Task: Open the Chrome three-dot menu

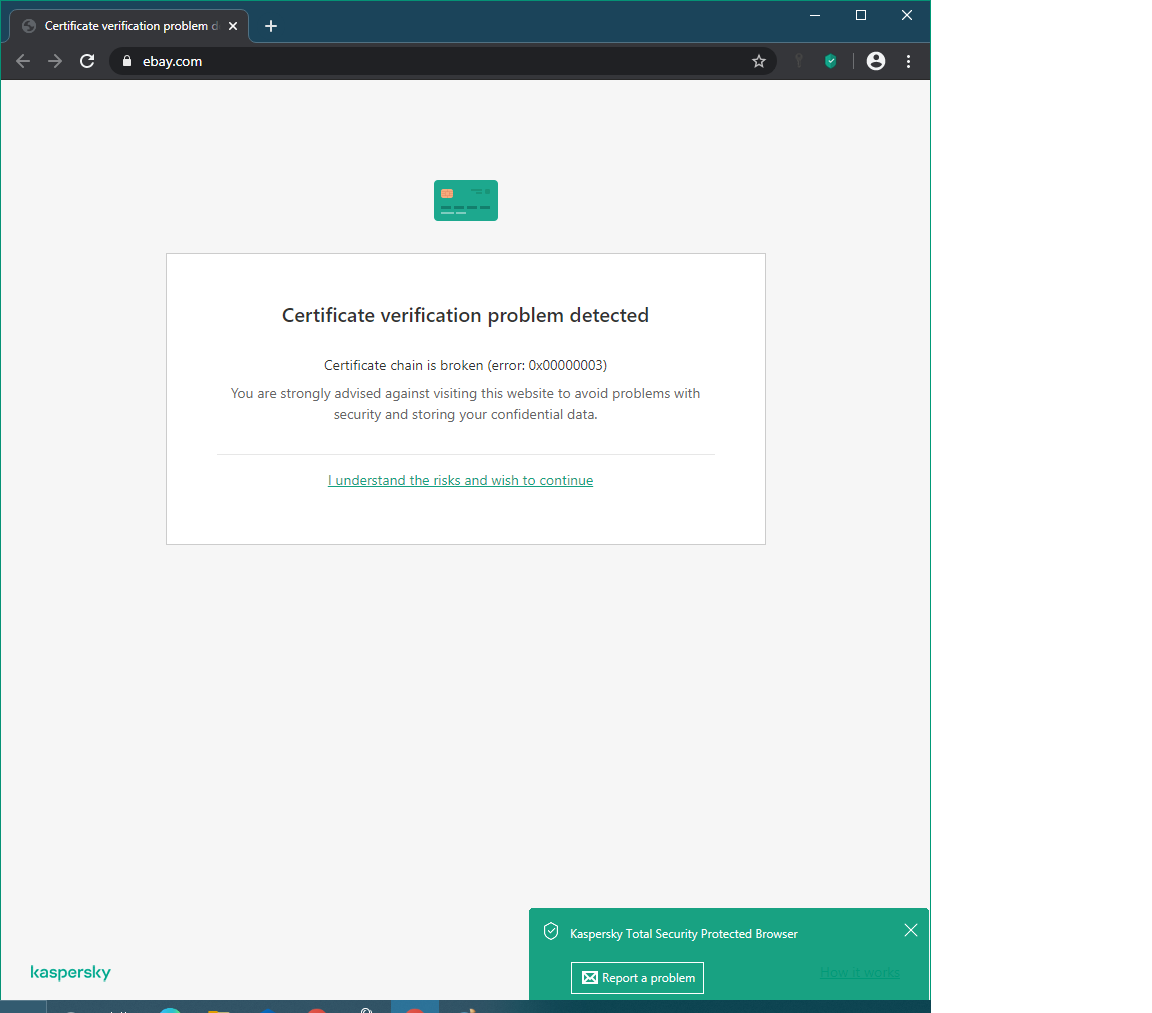Action: click(908, 61)
